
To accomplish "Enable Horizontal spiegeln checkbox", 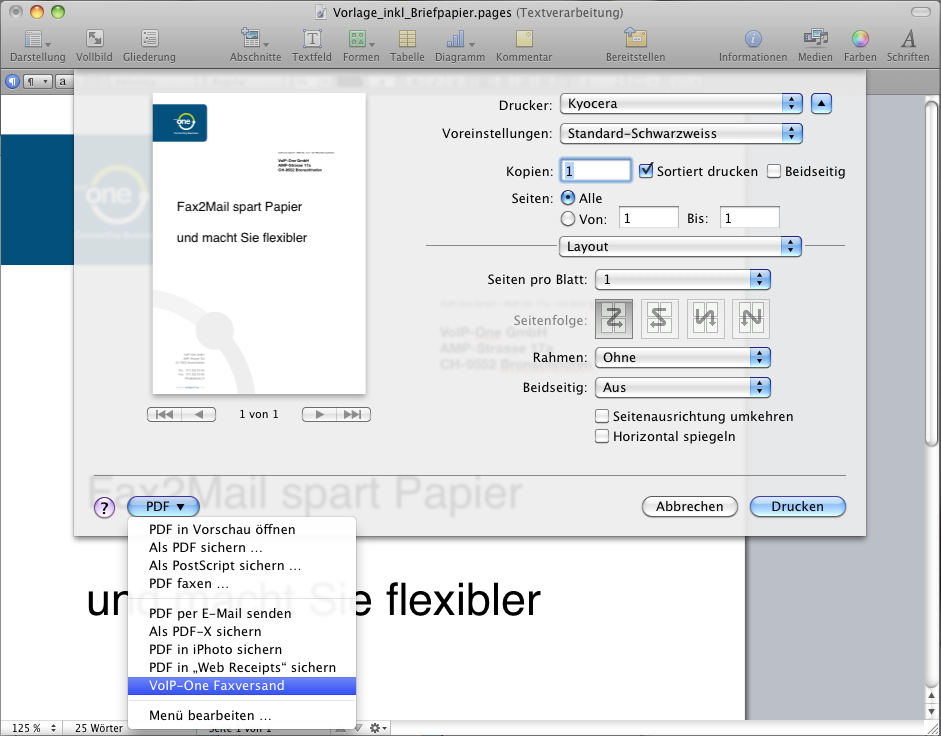I will point(601,436).
